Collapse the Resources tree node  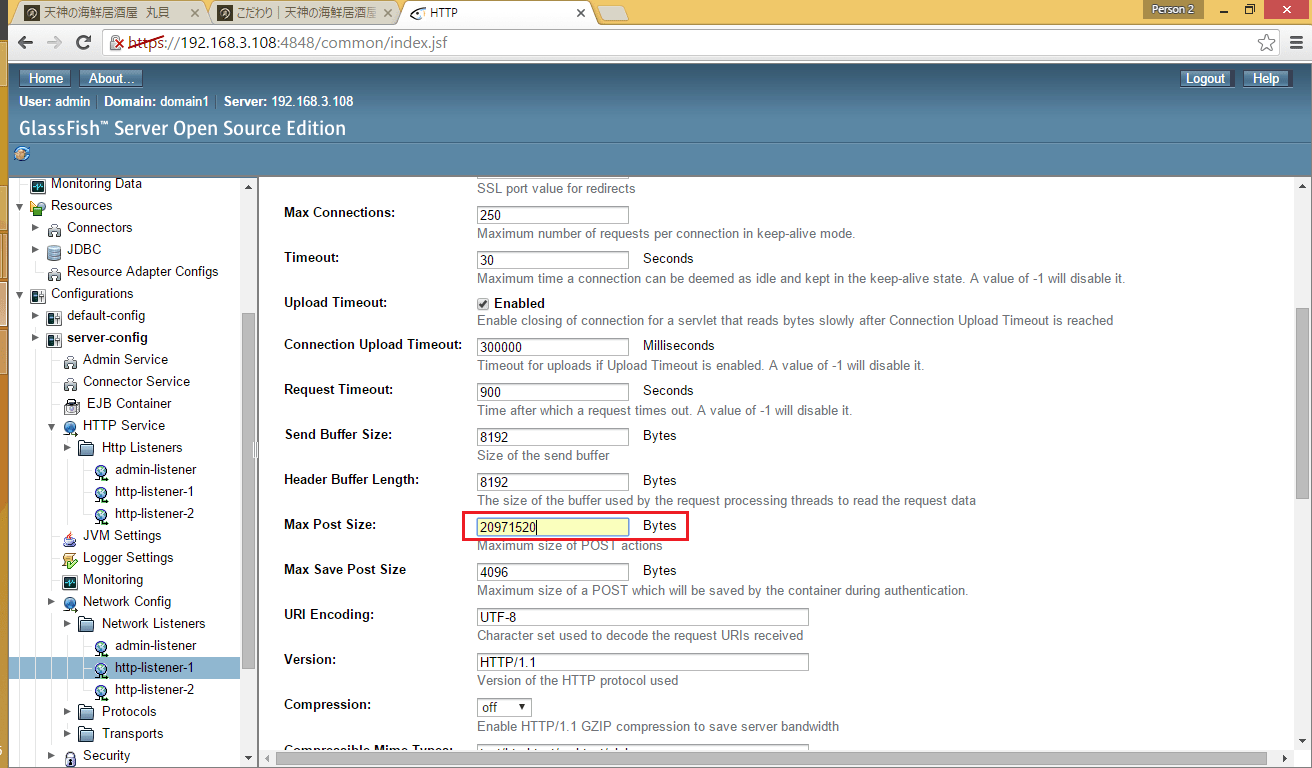pos(19,207)
